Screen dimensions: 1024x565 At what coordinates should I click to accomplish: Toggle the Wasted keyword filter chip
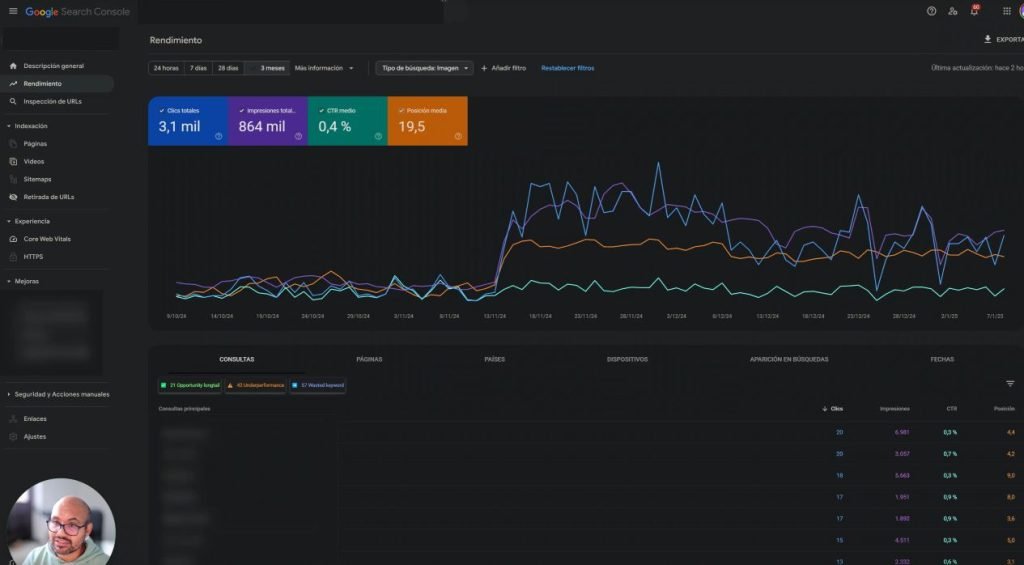click(317, 385)
